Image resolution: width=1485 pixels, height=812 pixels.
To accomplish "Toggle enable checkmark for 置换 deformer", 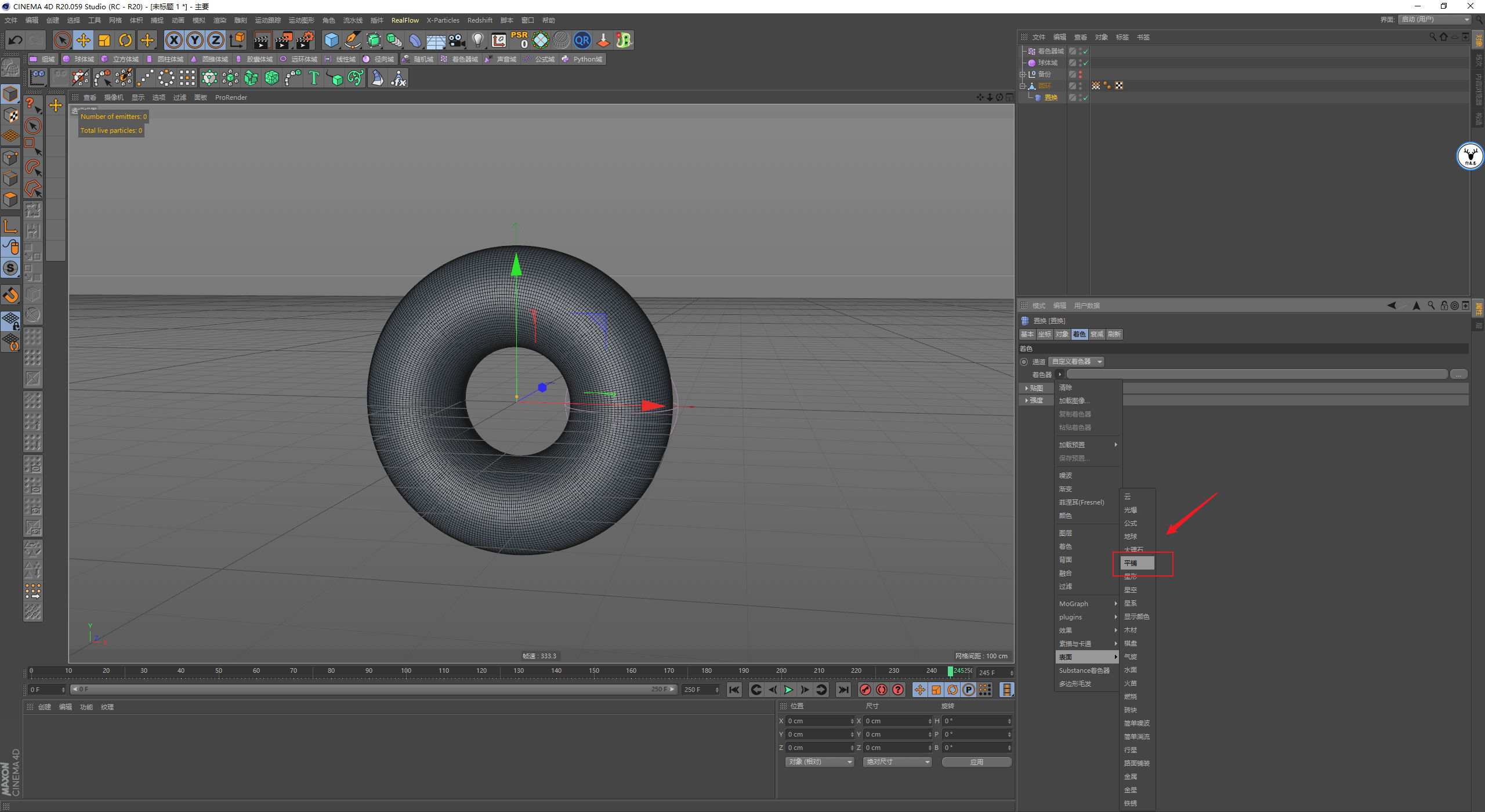I will click(1085, 97).
